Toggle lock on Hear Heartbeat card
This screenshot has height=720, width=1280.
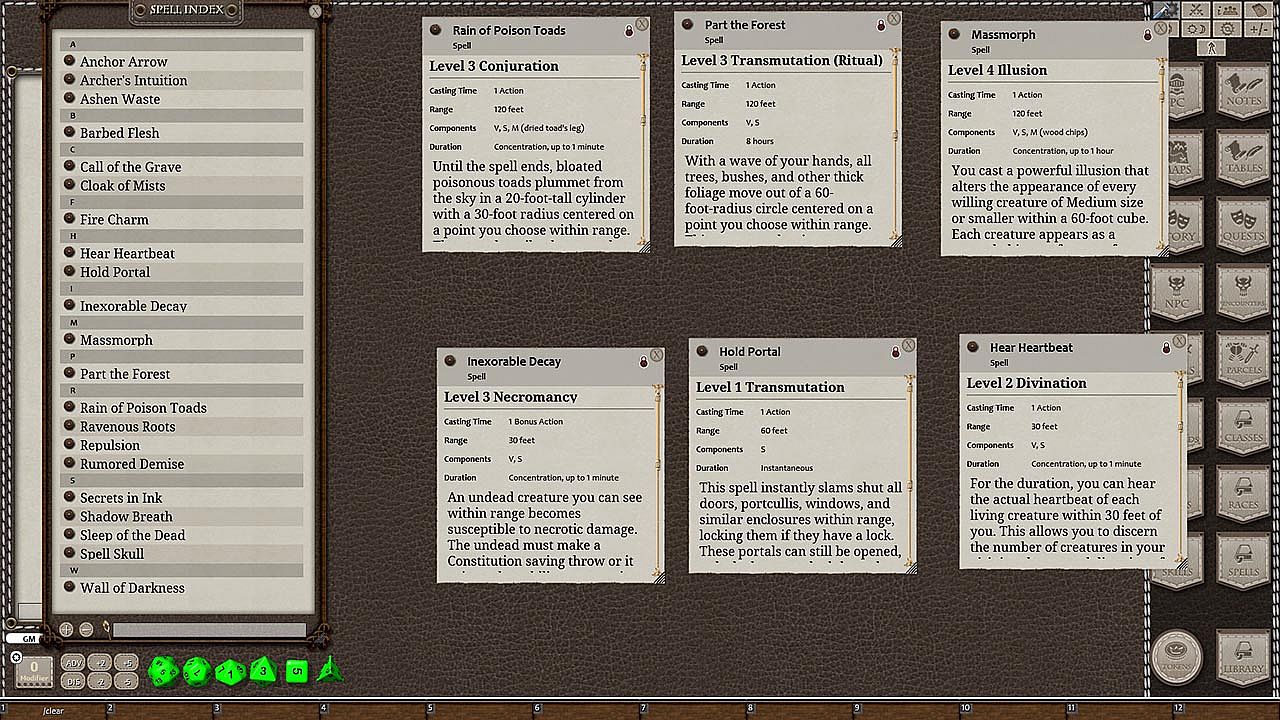[1166, 348]
